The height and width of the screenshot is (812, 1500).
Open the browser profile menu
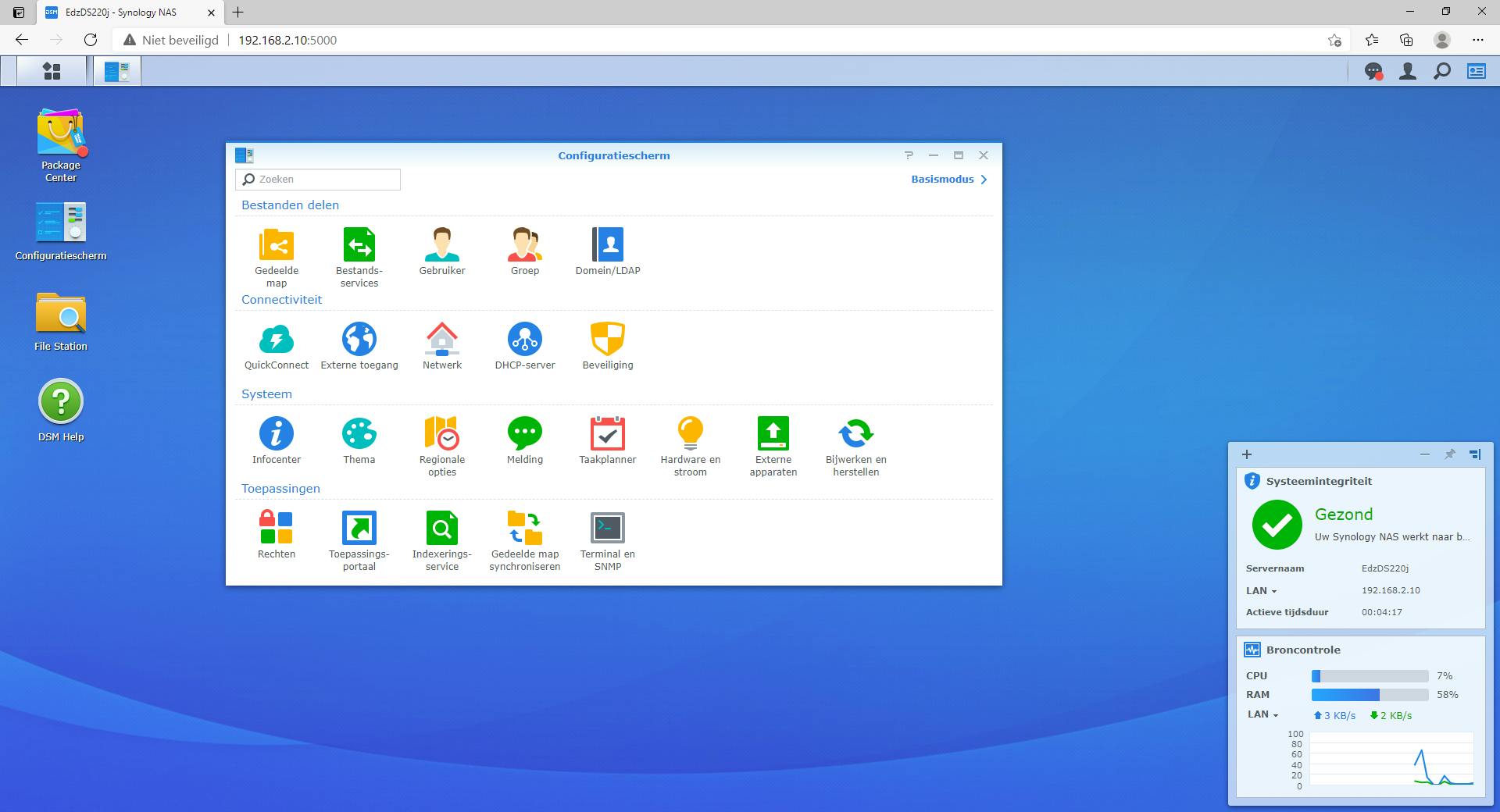(1442, 40)
